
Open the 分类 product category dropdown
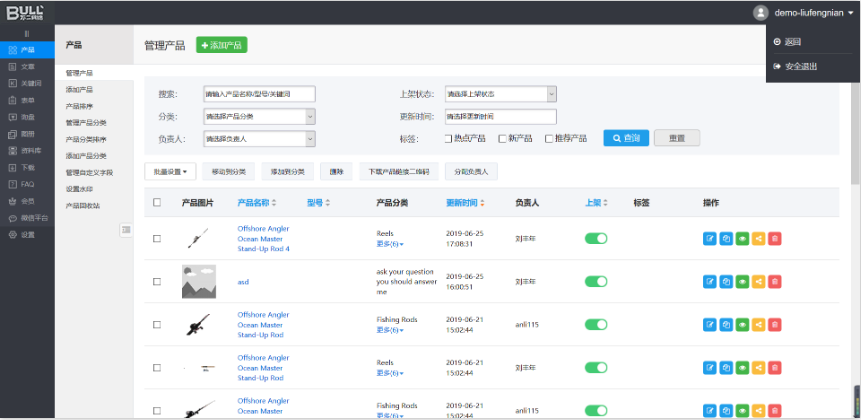259,116
